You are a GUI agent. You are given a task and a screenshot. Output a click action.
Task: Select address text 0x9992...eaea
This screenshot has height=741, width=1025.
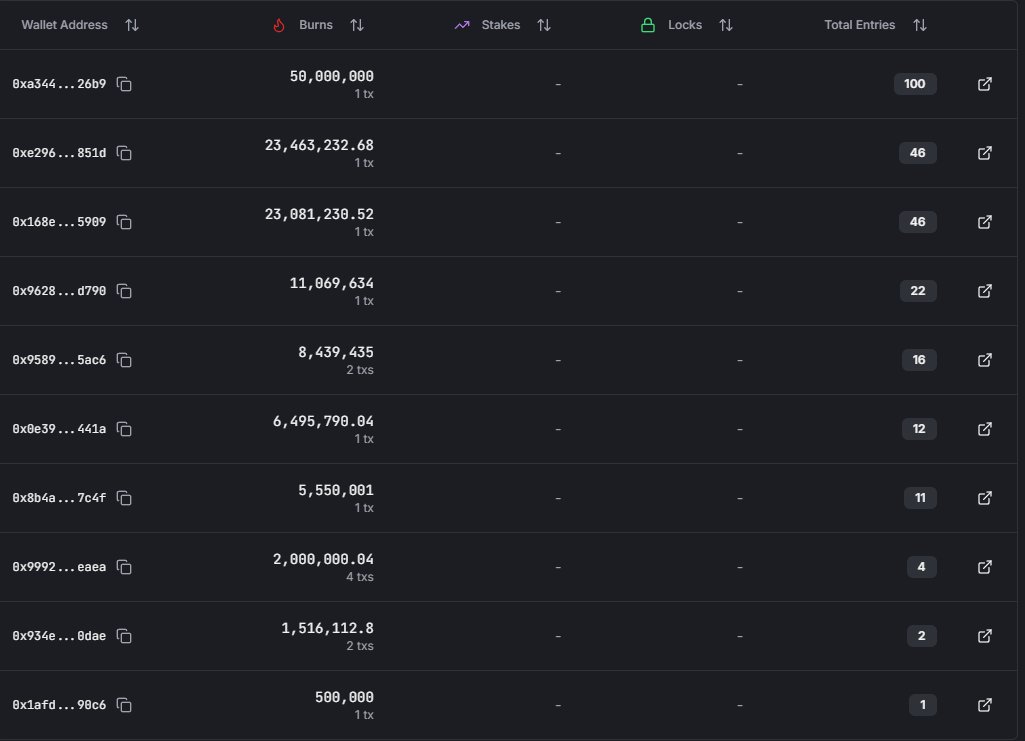pos(59,567)
